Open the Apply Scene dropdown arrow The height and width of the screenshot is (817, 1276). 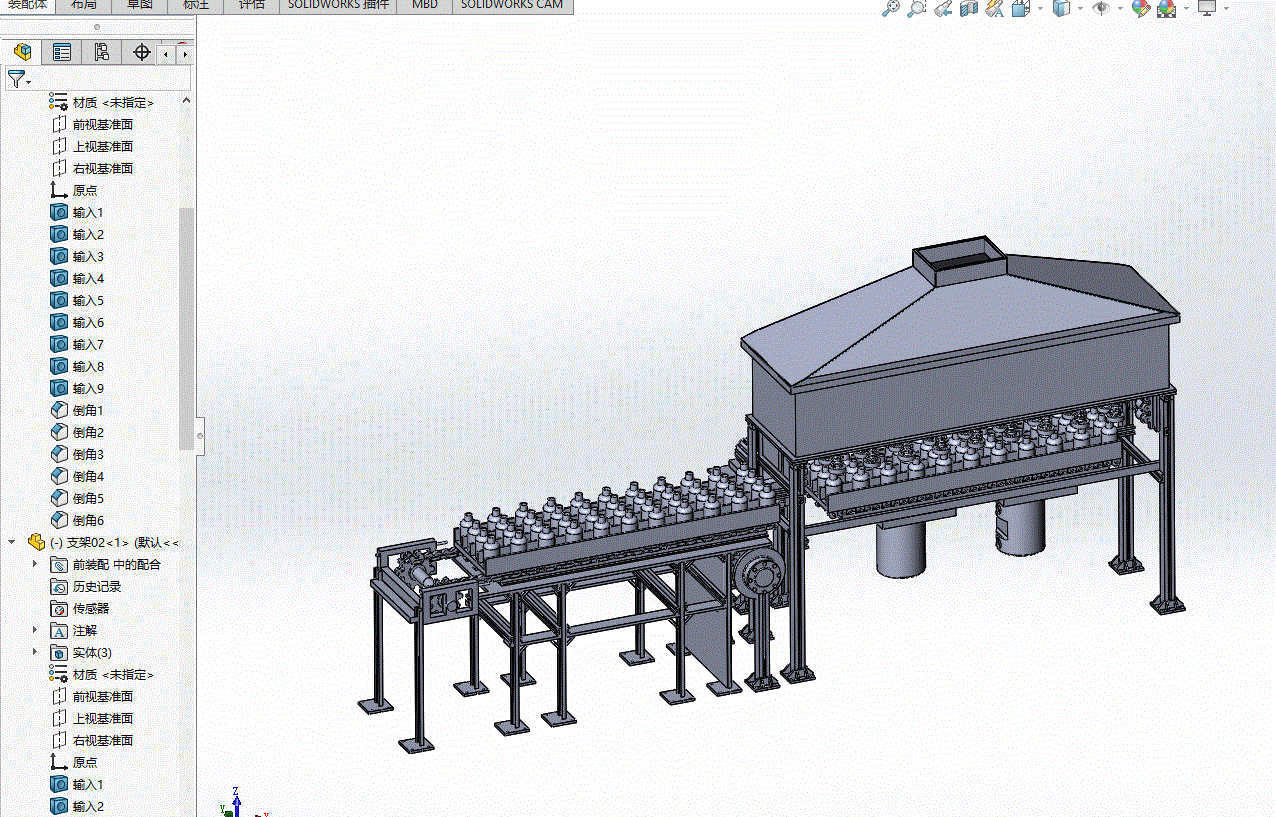coord(1186,8)
